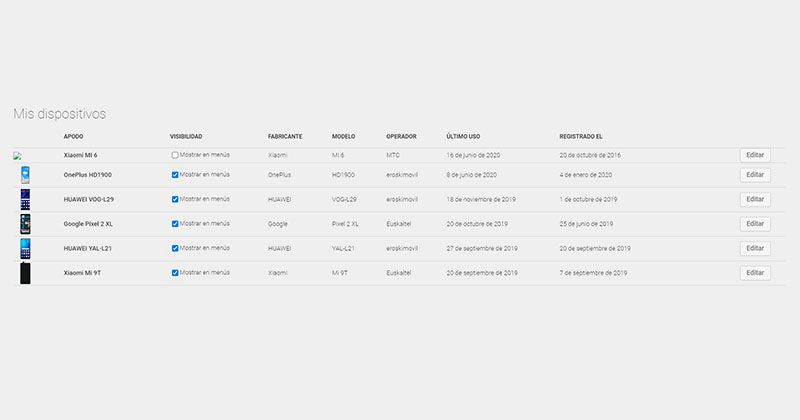Edit the HUAWEI YAL-L21 entry
Image resolution: width=800 pixels, height=420 pixels.
pos(755,249)
